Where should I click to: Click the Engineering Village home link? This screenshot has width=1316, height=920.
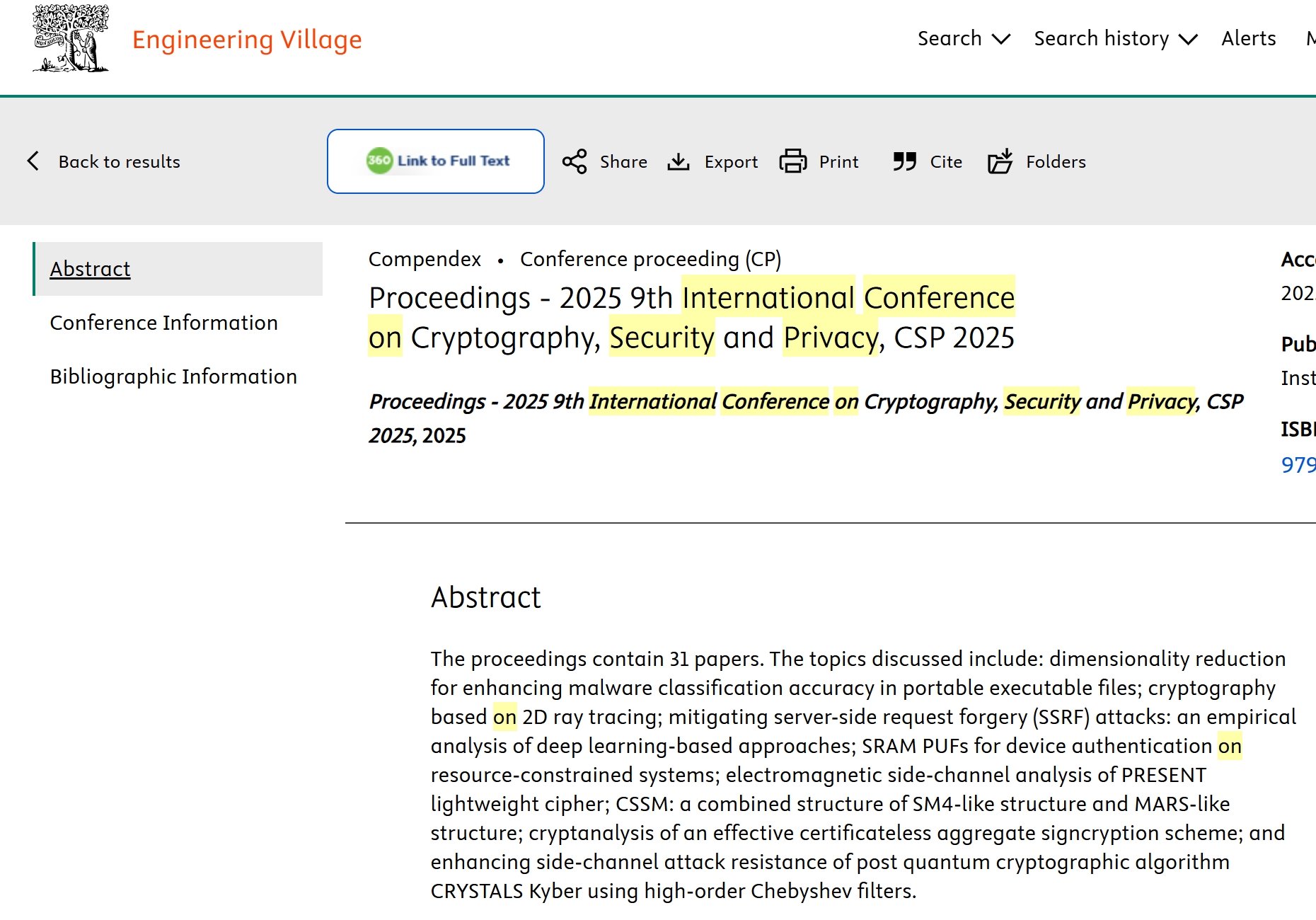[247, 40]
